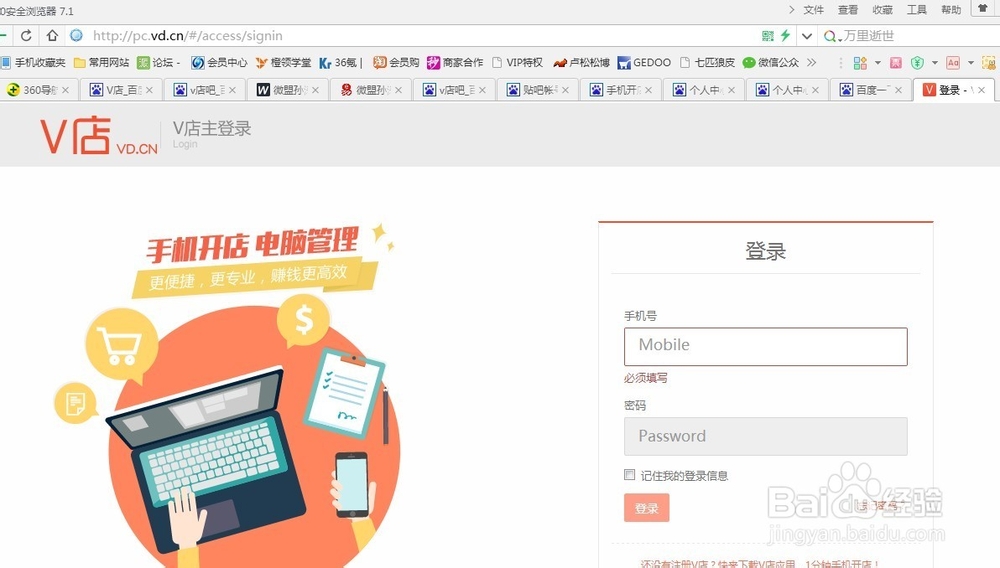
Task: Click the V店 VD.CN logo
Action: [99, 135]
